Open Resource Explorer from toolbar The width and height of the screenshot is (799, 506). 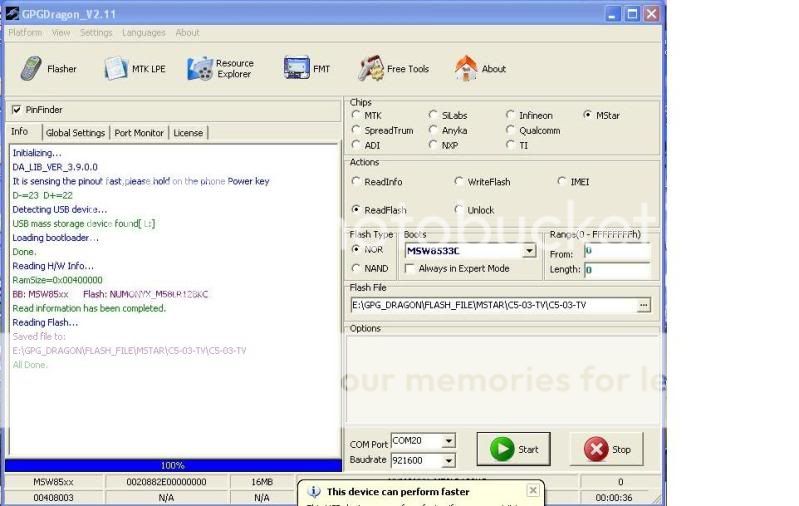click(200, 69)
